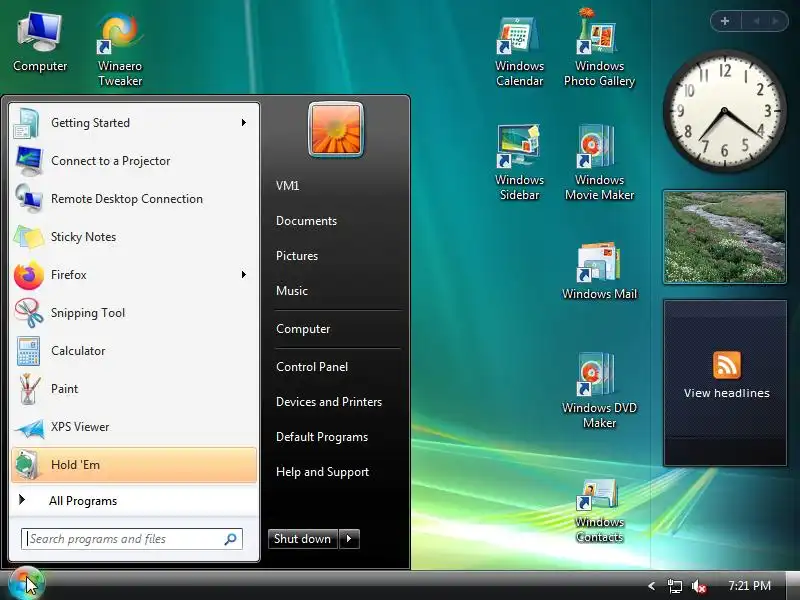Open Pictures from the Start menu
Viewport: 800px width, 600px height.
297,256
